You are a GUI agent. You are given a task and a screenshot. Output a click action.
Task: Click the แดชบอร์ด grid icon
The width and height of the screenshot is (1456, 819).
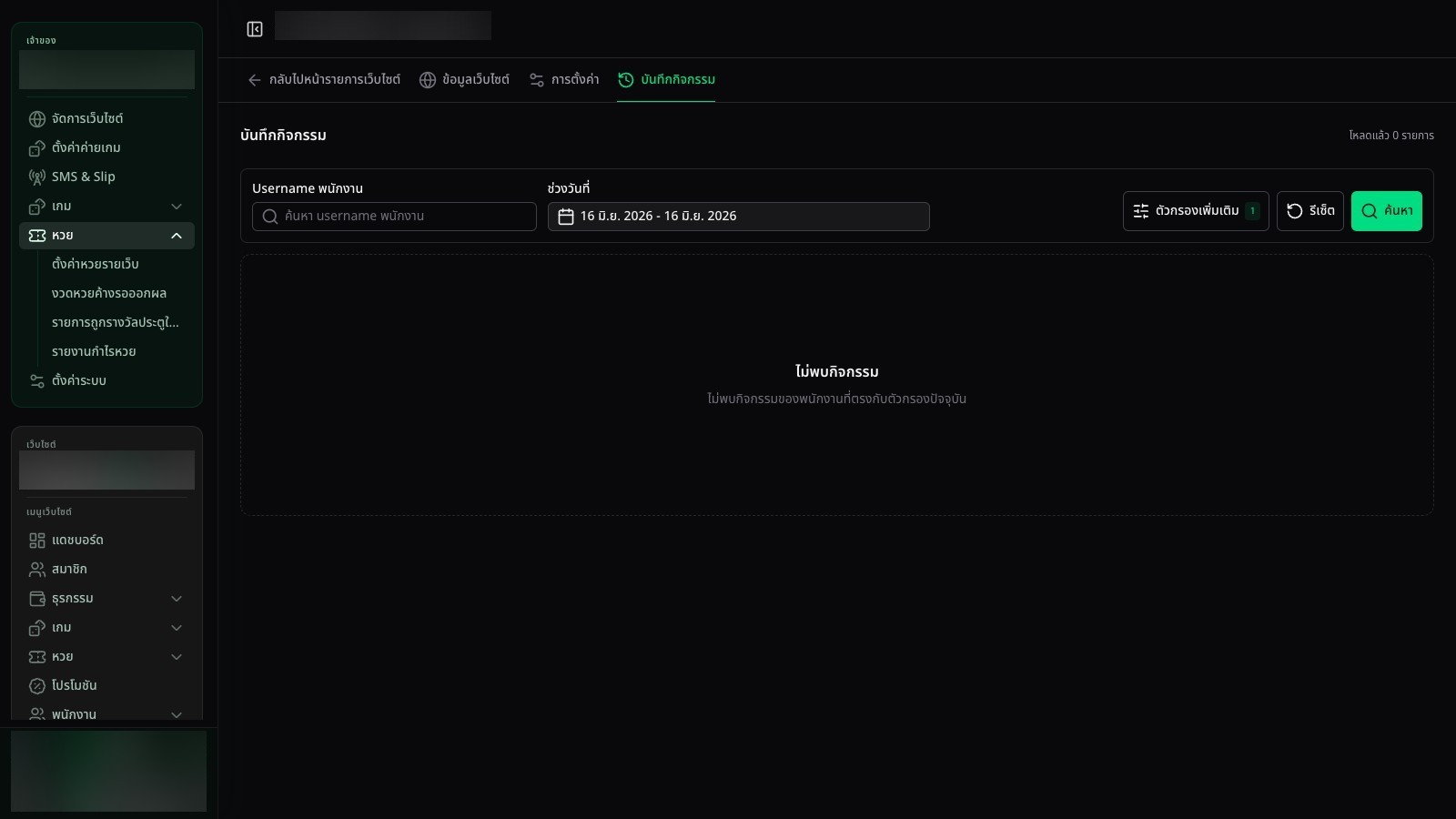37,541
